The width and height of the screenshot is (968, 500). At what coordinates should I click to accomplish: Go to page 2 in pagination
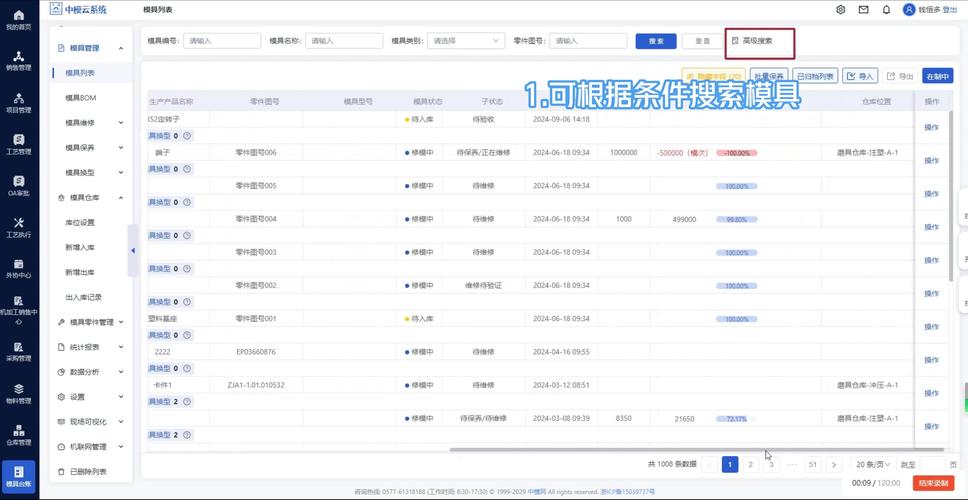(750, 465)
